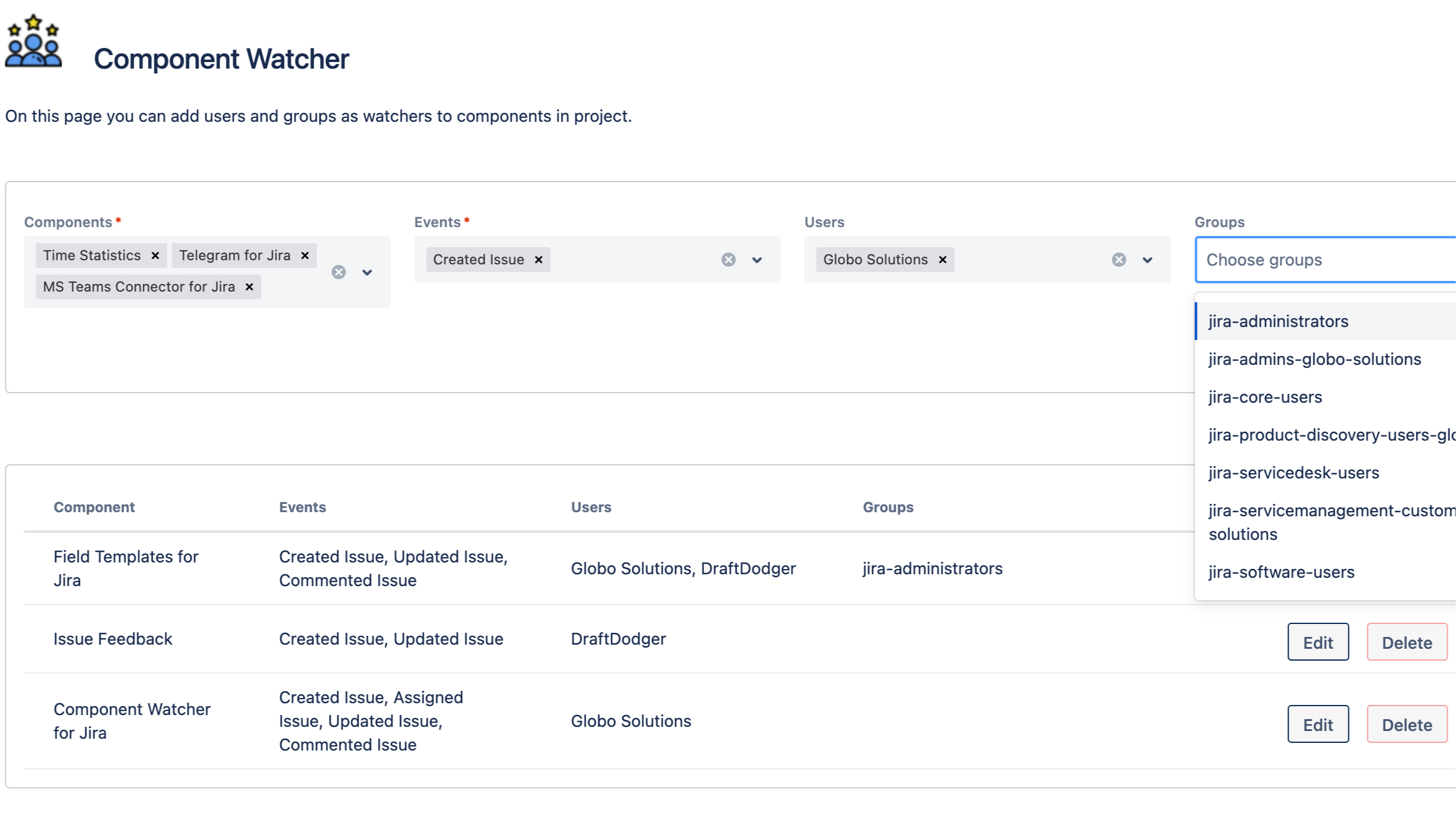Pick jira-servicedesk-users from the list
1456x828 pixels.
pyautogui.click(x=1293, y=473)
